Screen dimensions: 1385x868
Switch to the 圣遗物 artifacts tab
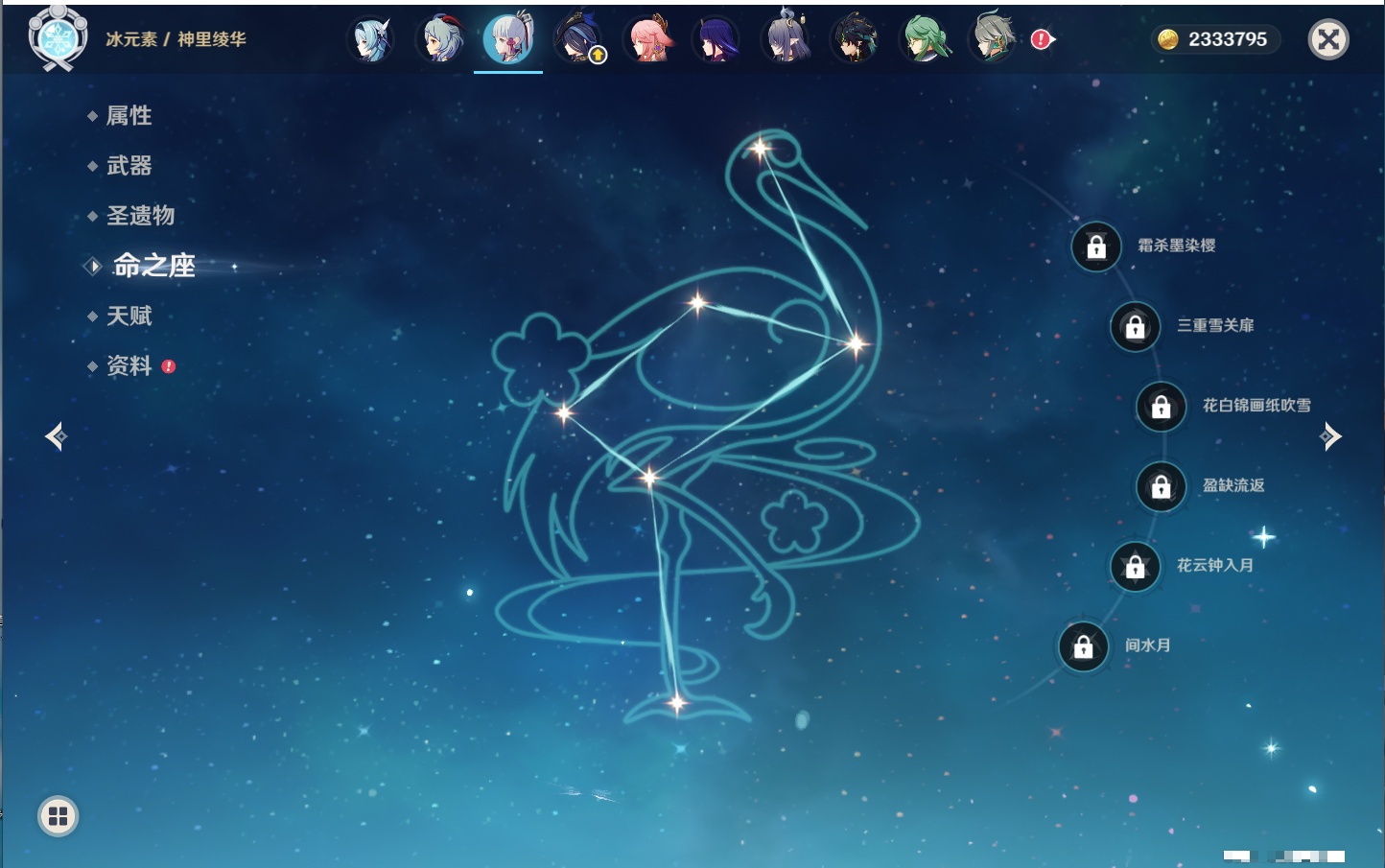(x=140, y=216)
